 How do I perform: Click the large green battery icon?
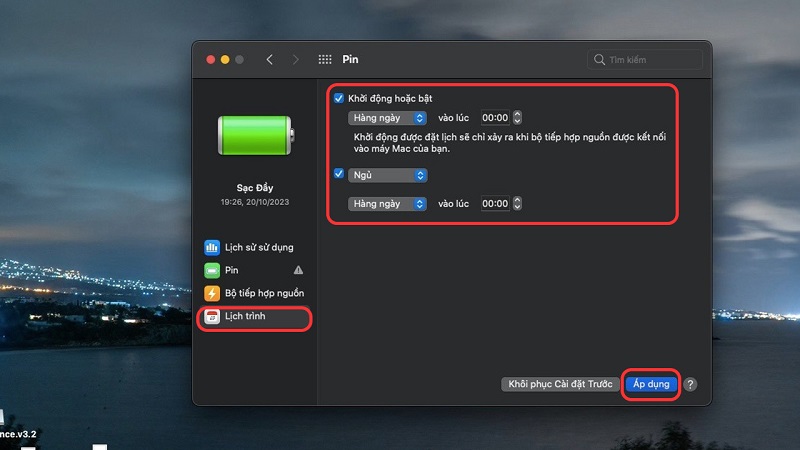[256, 136]
